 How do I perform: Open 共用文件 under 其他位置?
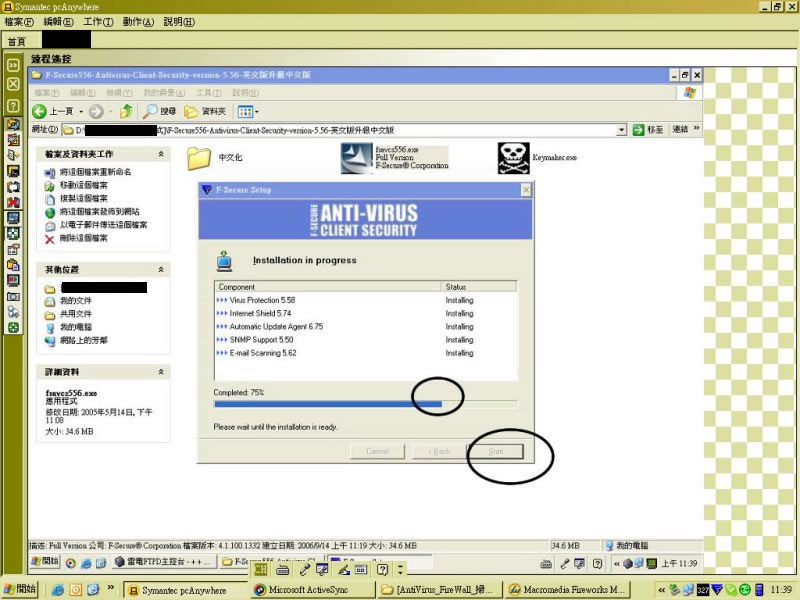(x=76, y=314)
